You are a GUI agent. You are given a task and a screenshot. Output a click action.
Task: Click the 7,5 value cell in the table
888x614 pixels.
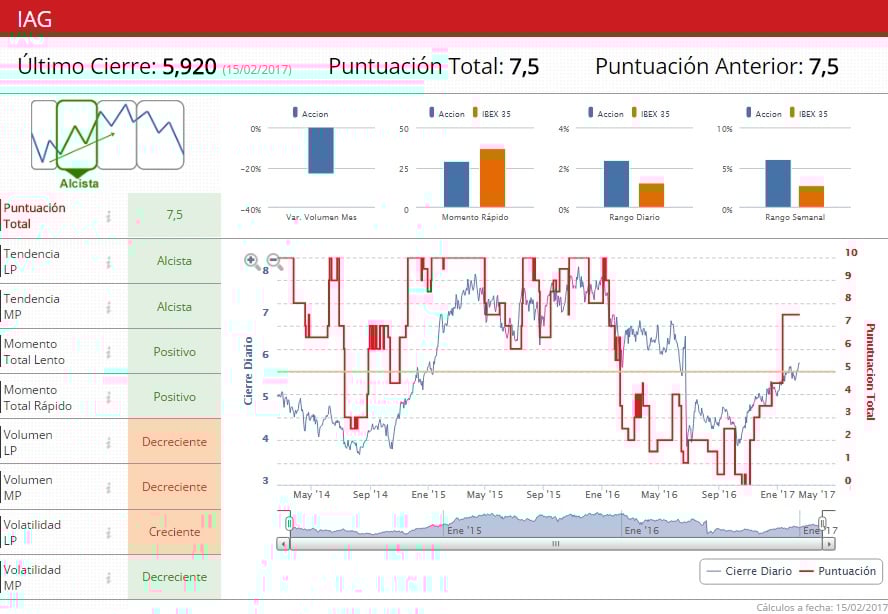(x=174, y=215)
